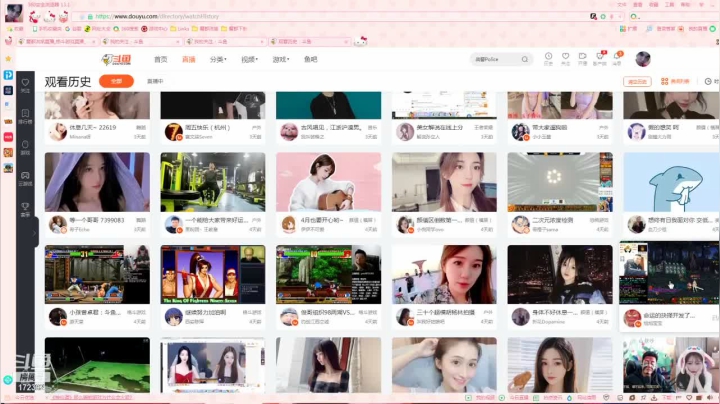Open the history clock icon in header
720x404 pixels.
(x=548, y=58)
